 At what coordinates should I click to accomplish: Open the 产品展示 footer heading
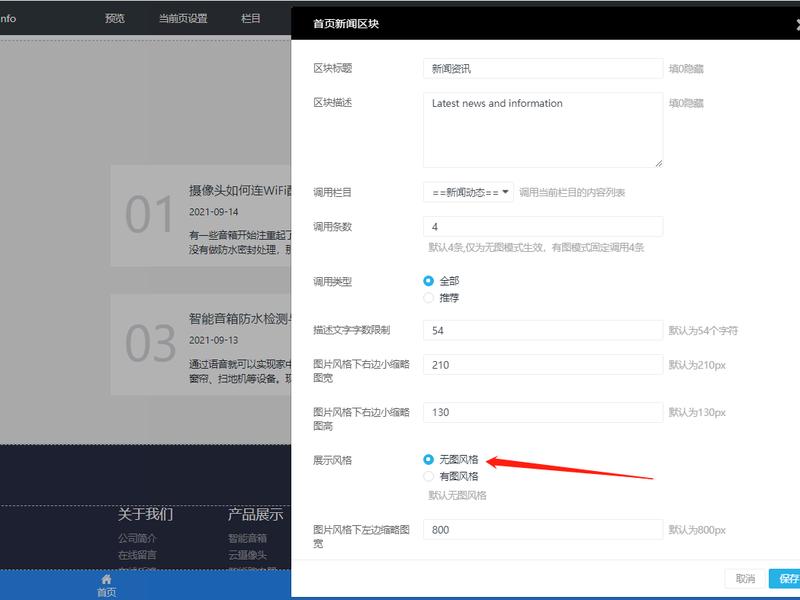(x=255, y=514)
